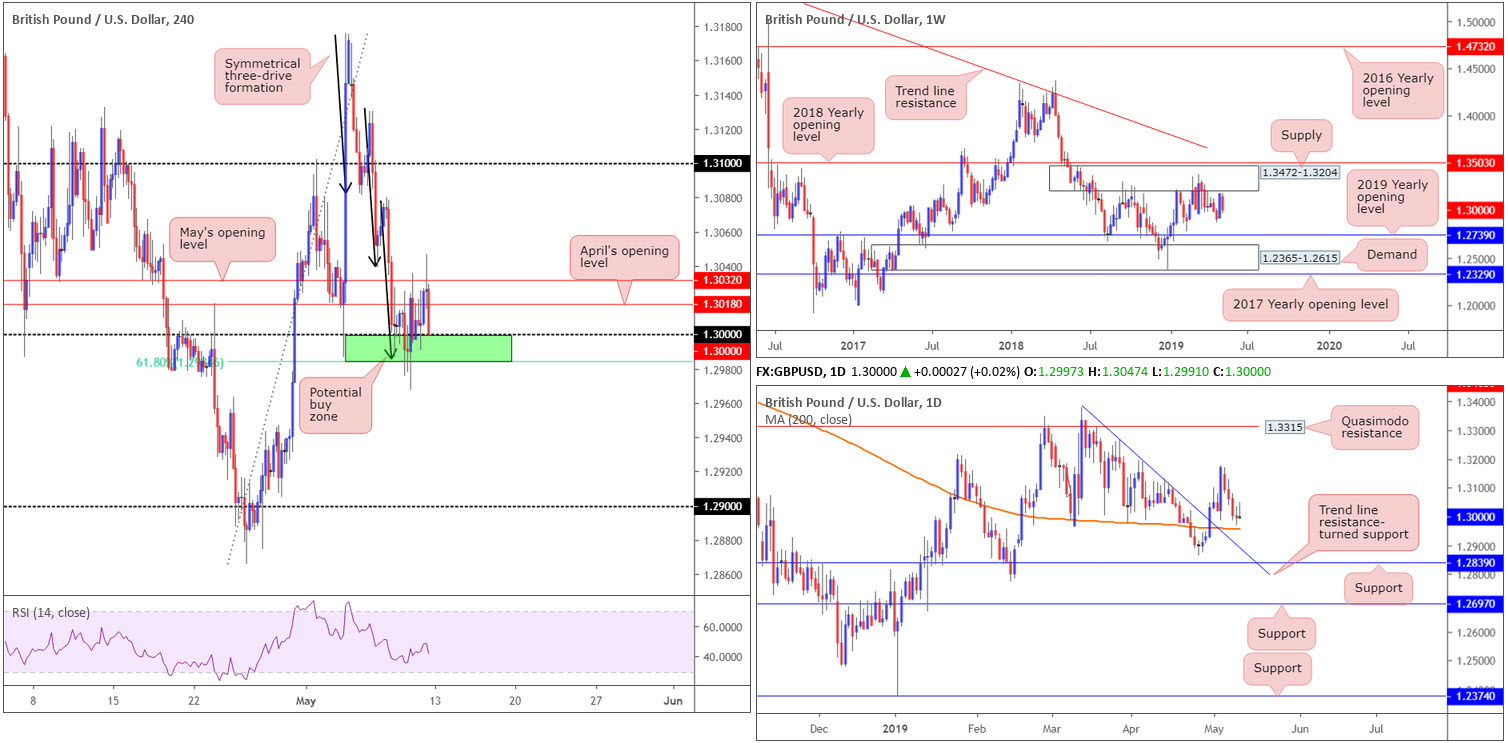
Task: Select the blue 1.26970 price label
Action: (x=1477, y=605)
